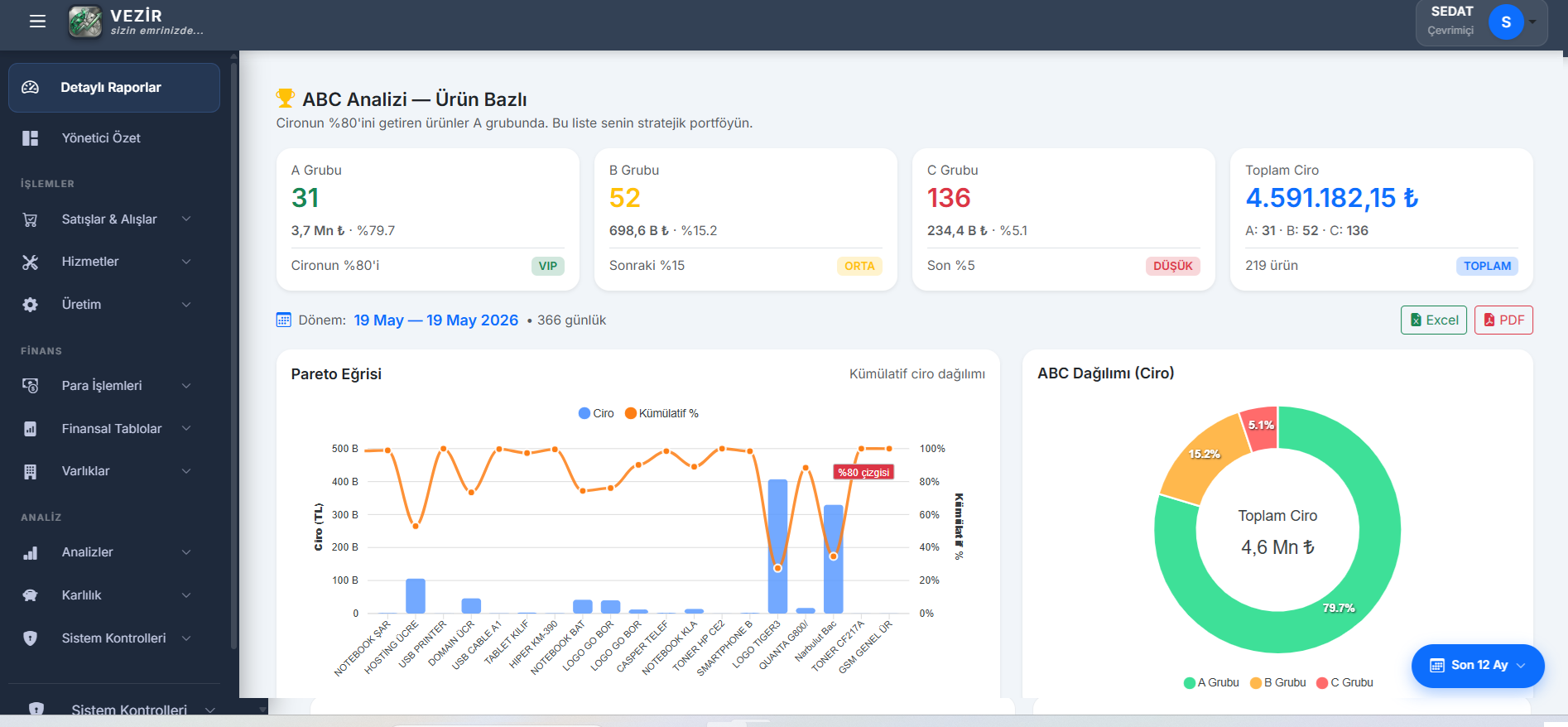Toggle the Ciro legend series

pyautogui.click(x=596, y=413)
